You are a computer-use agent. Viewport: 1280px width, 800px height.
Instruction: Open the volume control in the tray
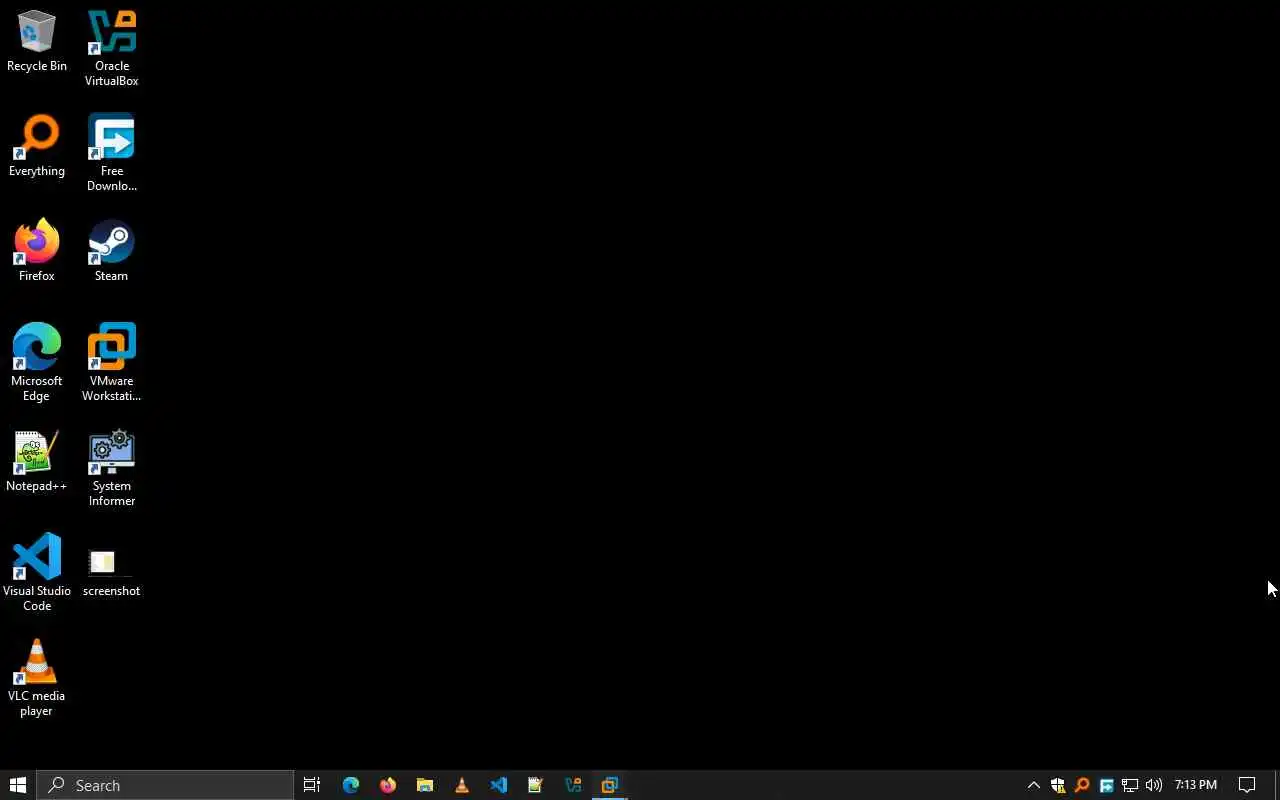click(1154, 785)
